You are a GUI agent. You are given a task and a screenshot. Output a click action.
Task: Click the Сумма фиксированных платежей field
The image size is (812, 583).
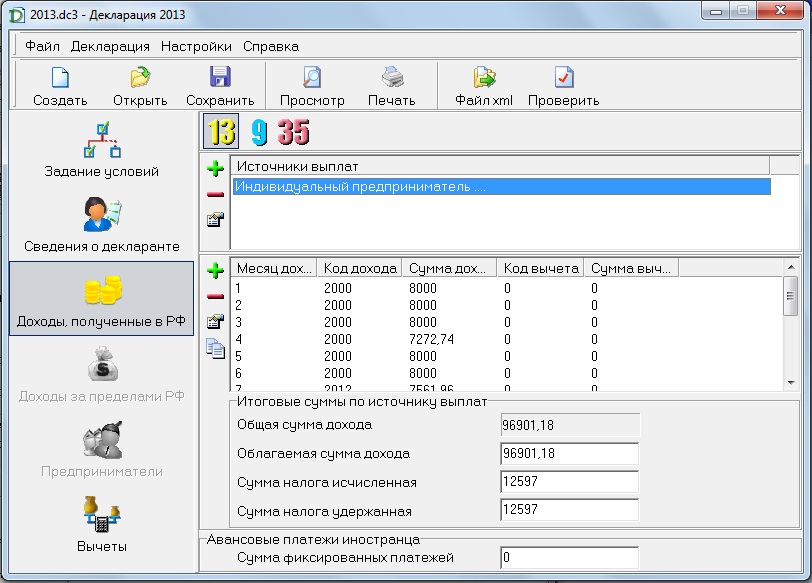[570, 558]
